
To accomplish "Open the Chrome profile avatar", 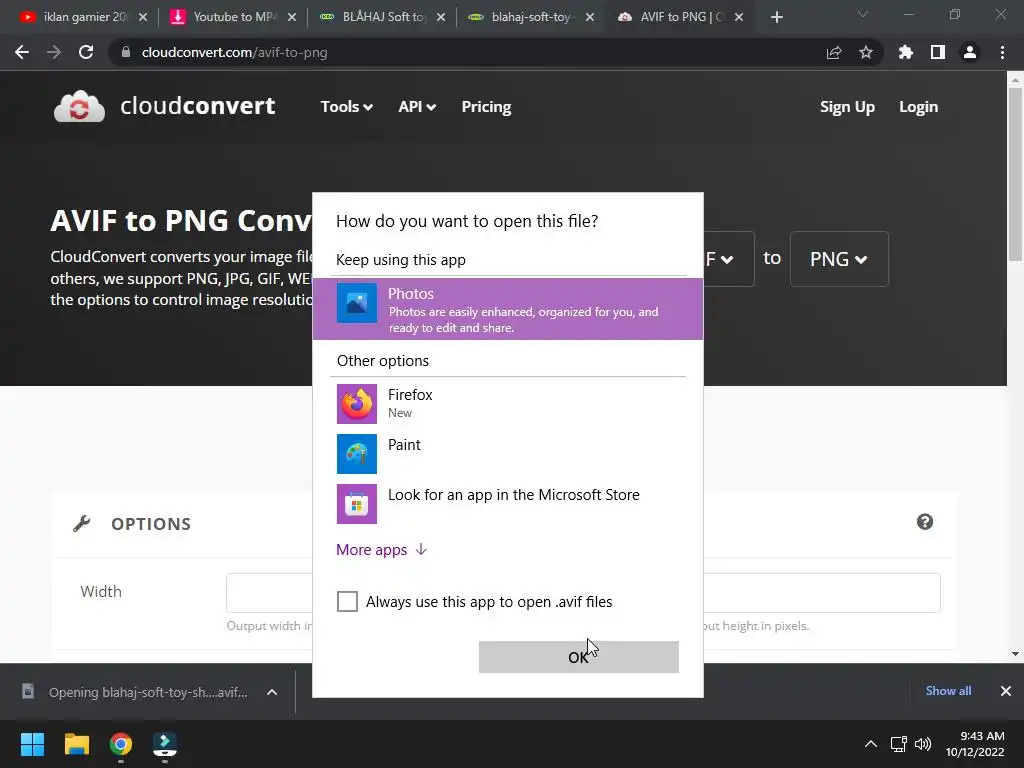I will pyautogui.click(x=970, y=52).
